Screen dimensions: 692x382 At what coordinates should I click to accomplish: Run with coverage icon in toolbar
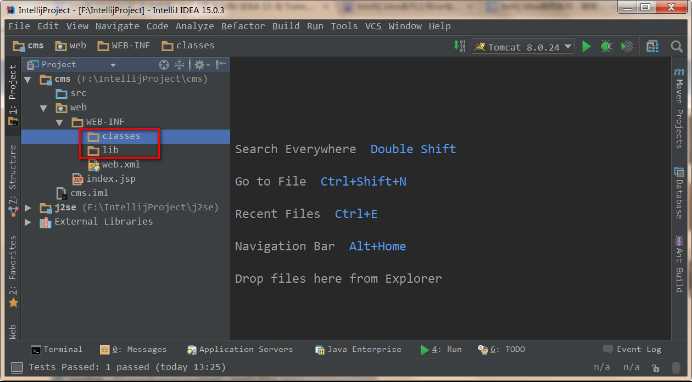[627, 46]
